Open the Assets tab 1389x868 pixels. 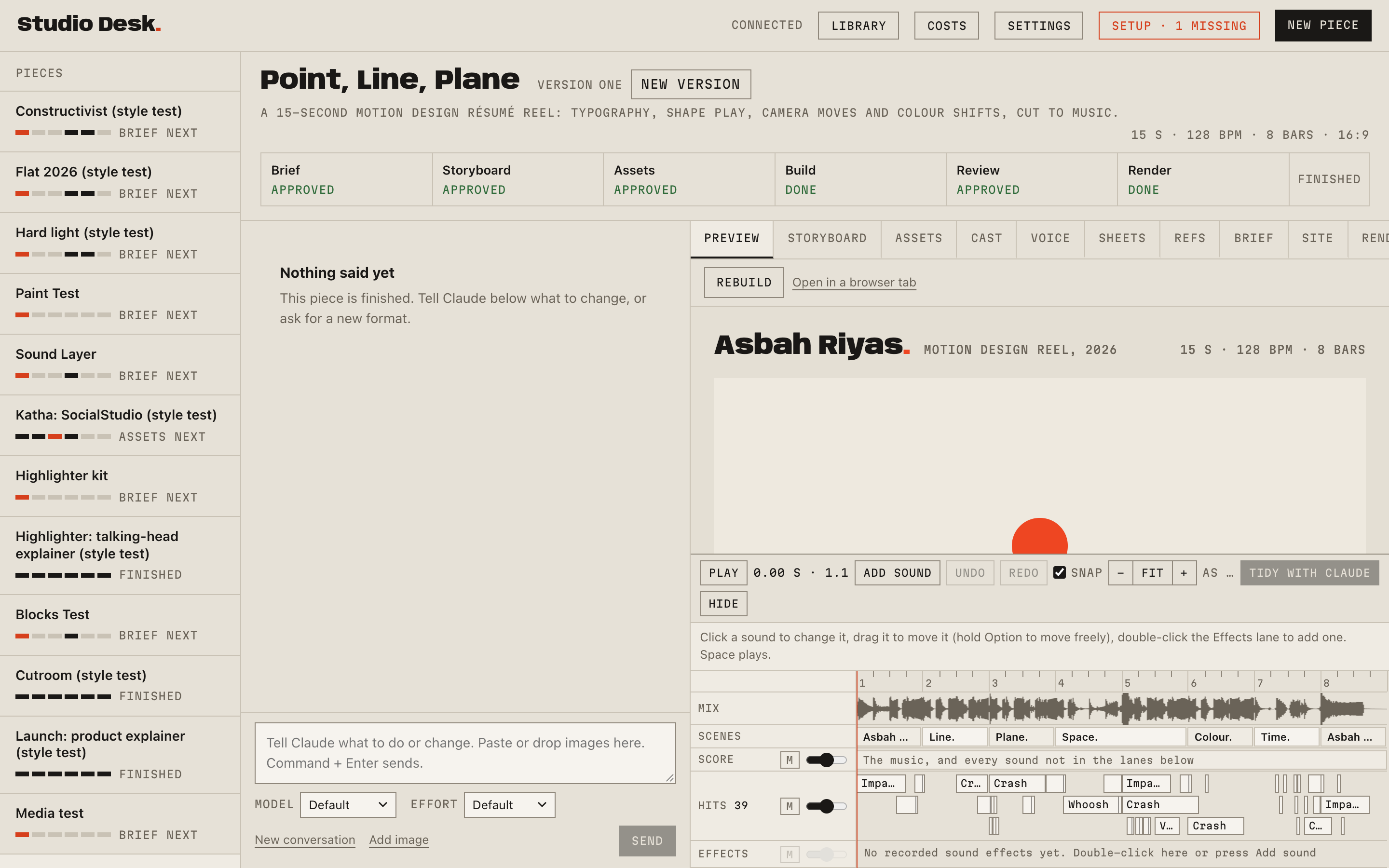click(919, 238)
